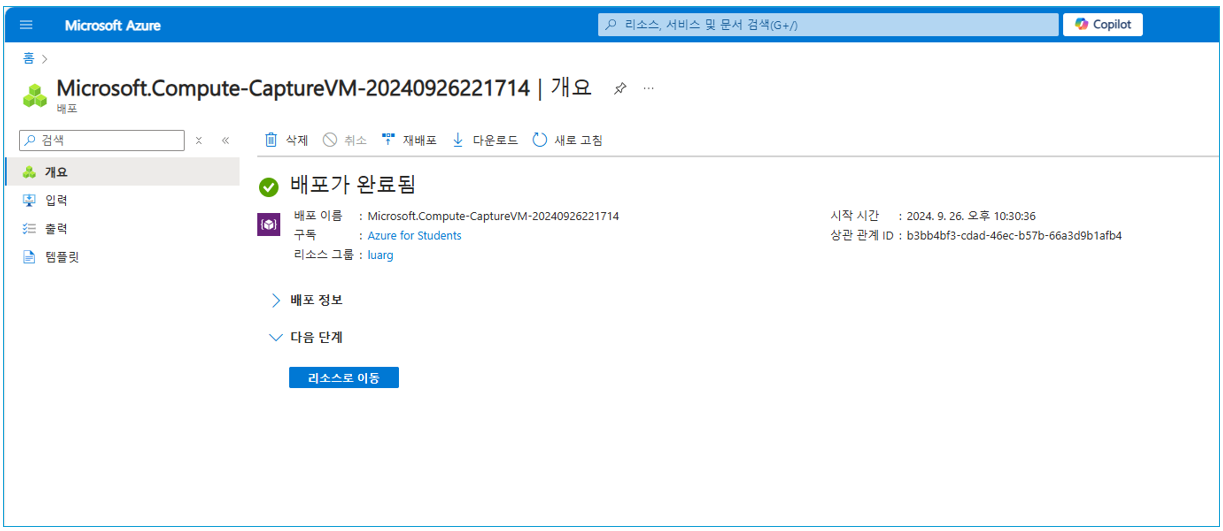Open Azure for Students subscription link
1223x531 pixels.
click(415, 236)
